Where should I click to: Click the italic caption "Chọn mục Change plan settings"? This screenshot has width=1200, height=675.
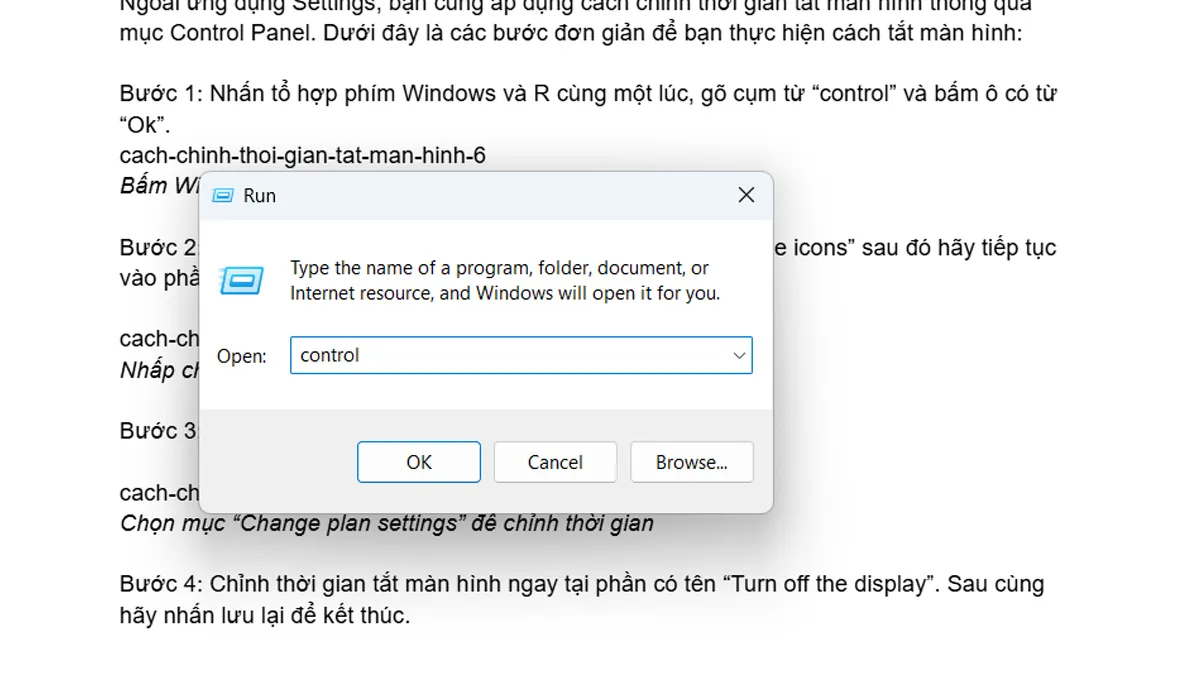pos(386,522)
